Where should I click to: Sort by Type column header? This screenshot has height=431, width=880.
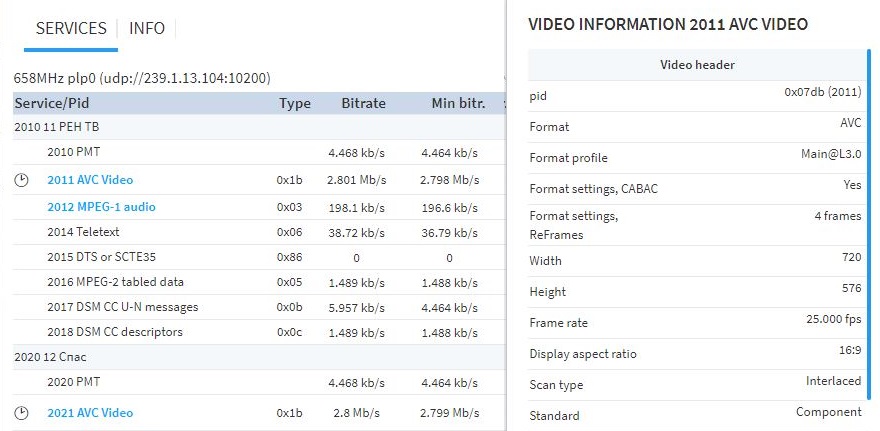point(294,103)
